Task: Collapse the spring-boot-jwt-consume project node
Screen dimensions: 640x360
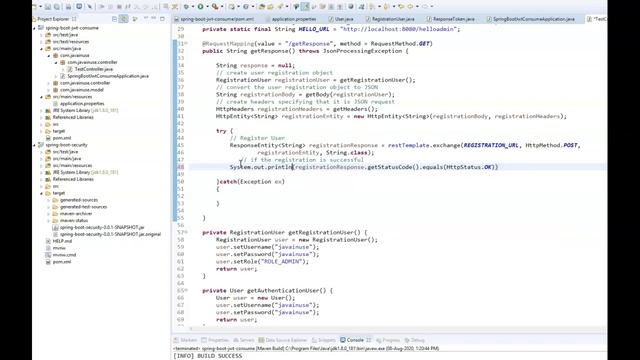Action: 34,28
